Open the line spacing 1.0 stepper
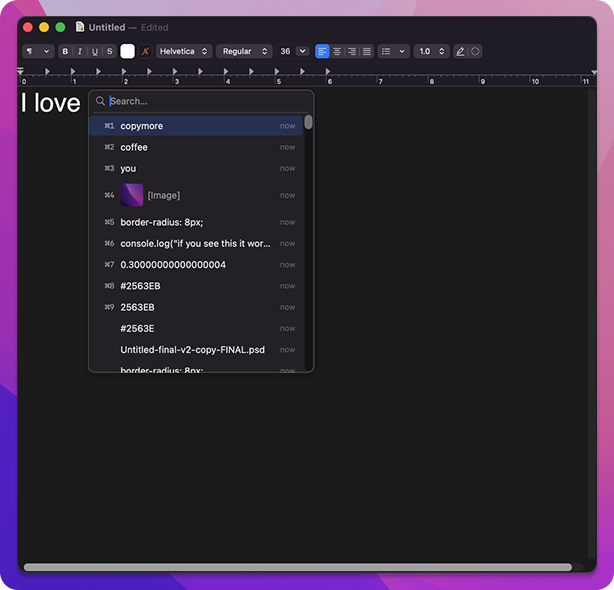614x590 pixels. 431,51
